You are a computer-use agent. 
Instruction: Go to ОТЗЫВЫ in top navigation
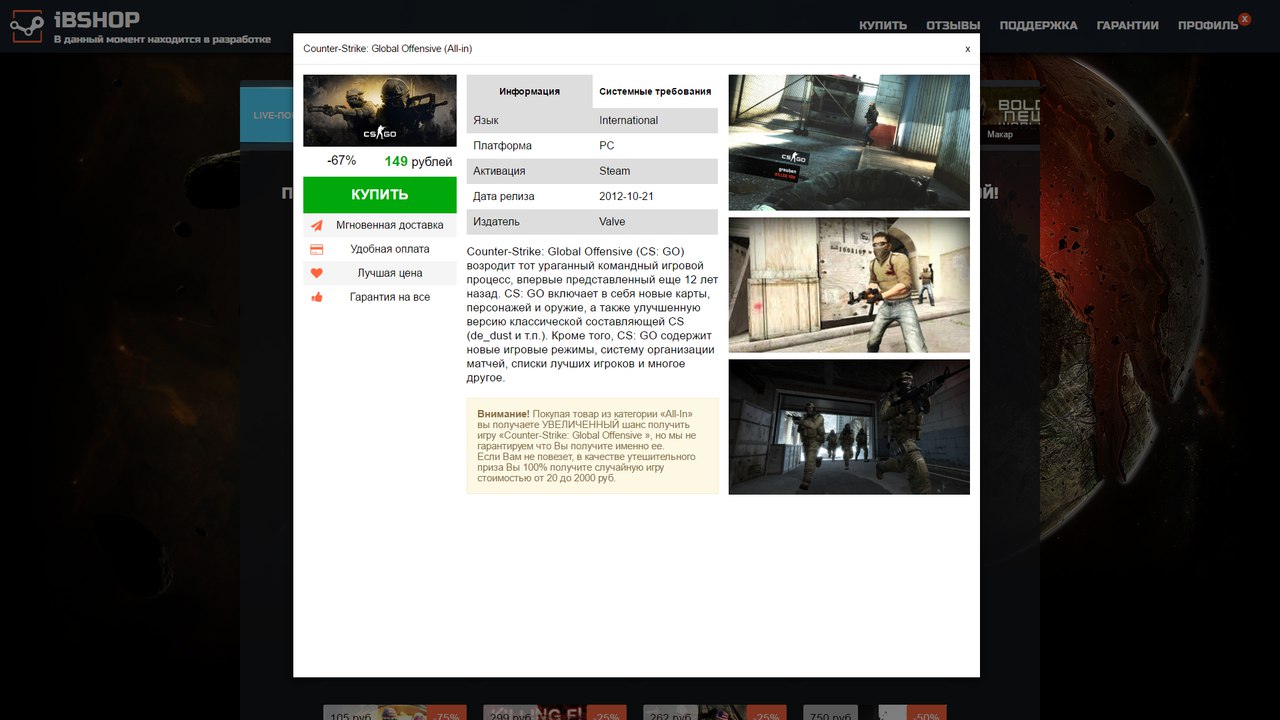952,25
